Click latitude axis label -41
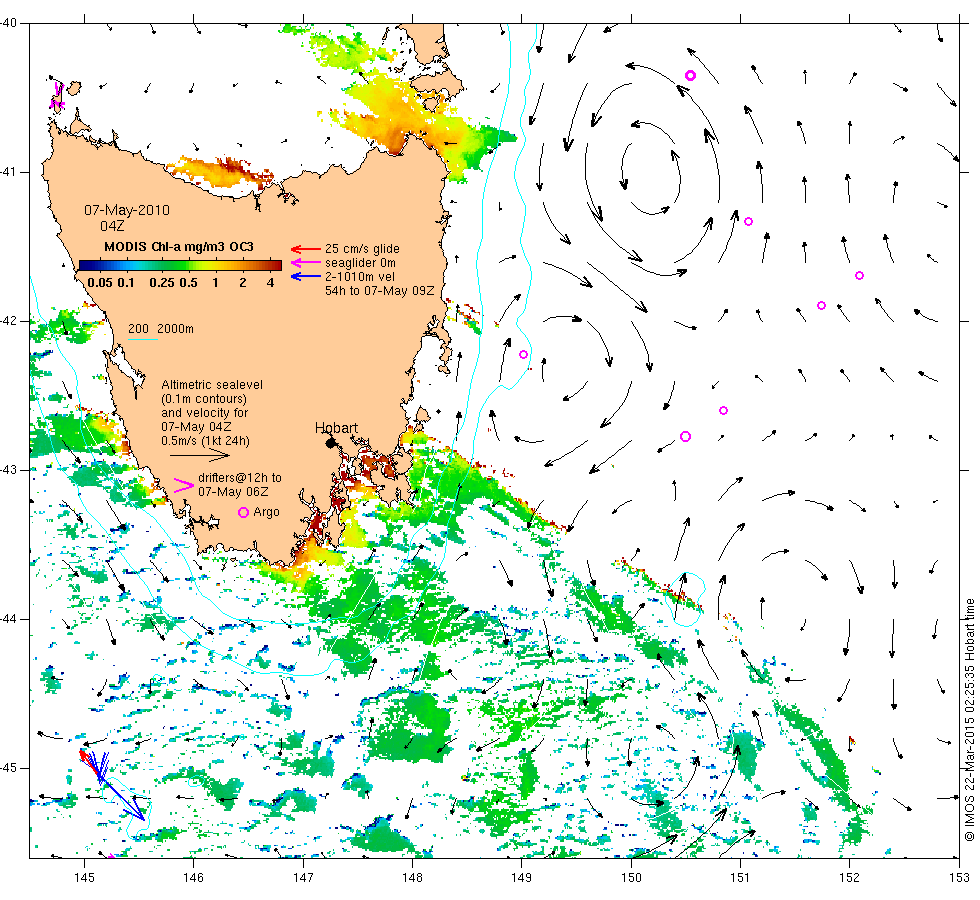The height and width of the screenshot is (900, 980). pos(9,172)
